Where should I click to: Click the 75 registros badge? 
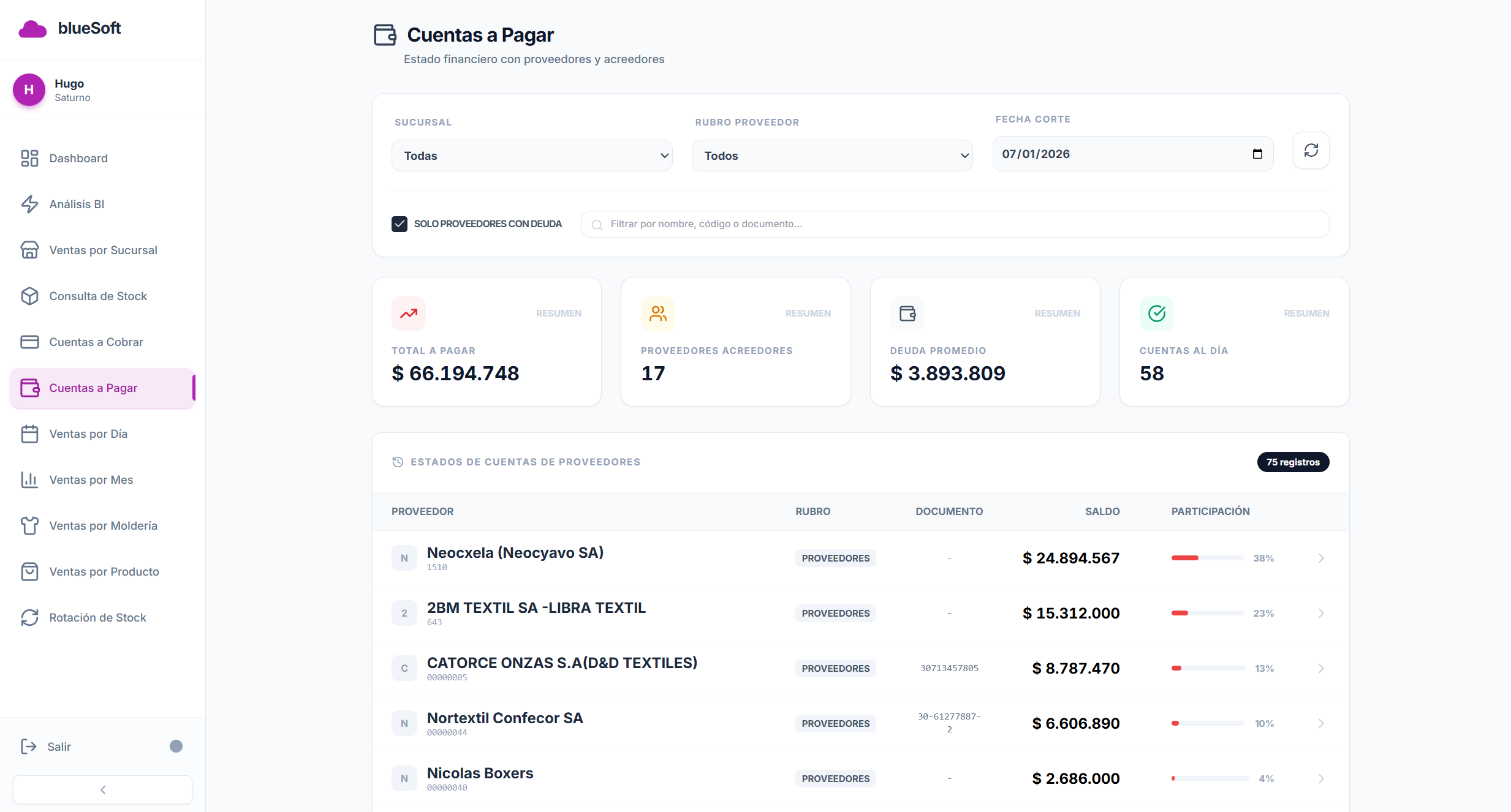pos(1293,462)
